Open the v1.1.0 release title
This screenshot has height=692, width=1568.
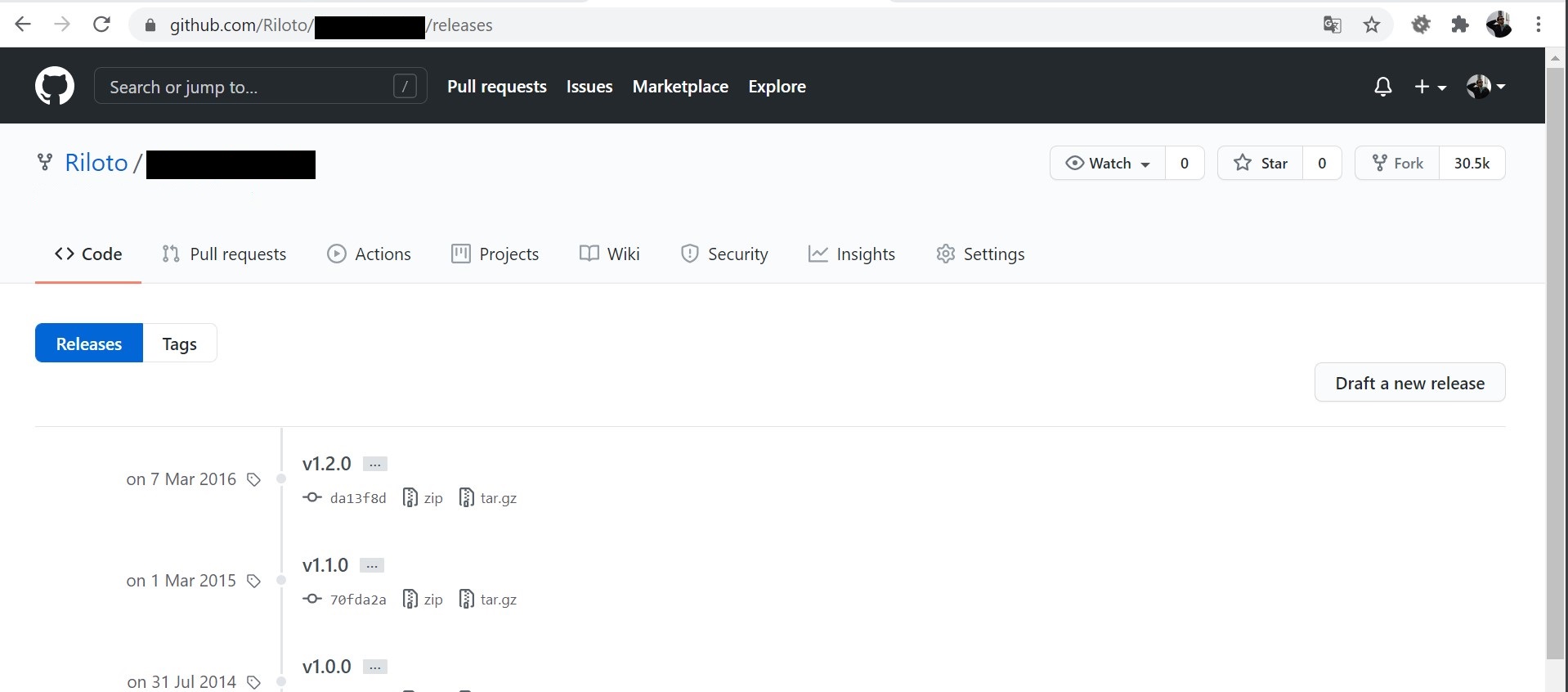point(325,565)
